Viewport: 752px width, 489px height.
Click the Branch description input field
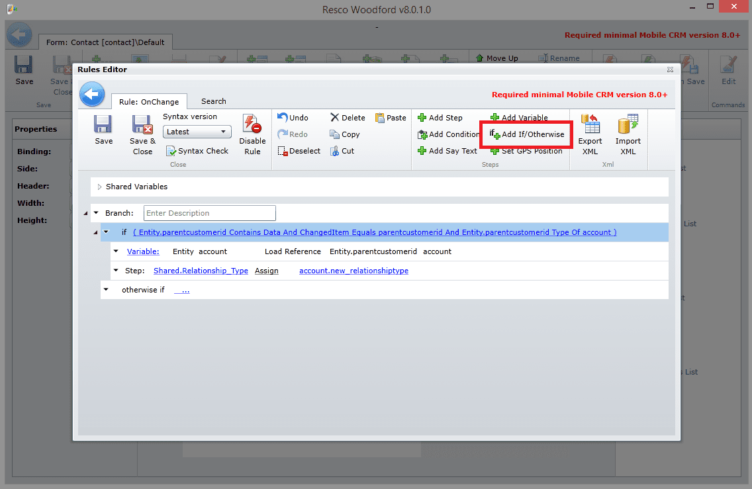tap(209, 213)
